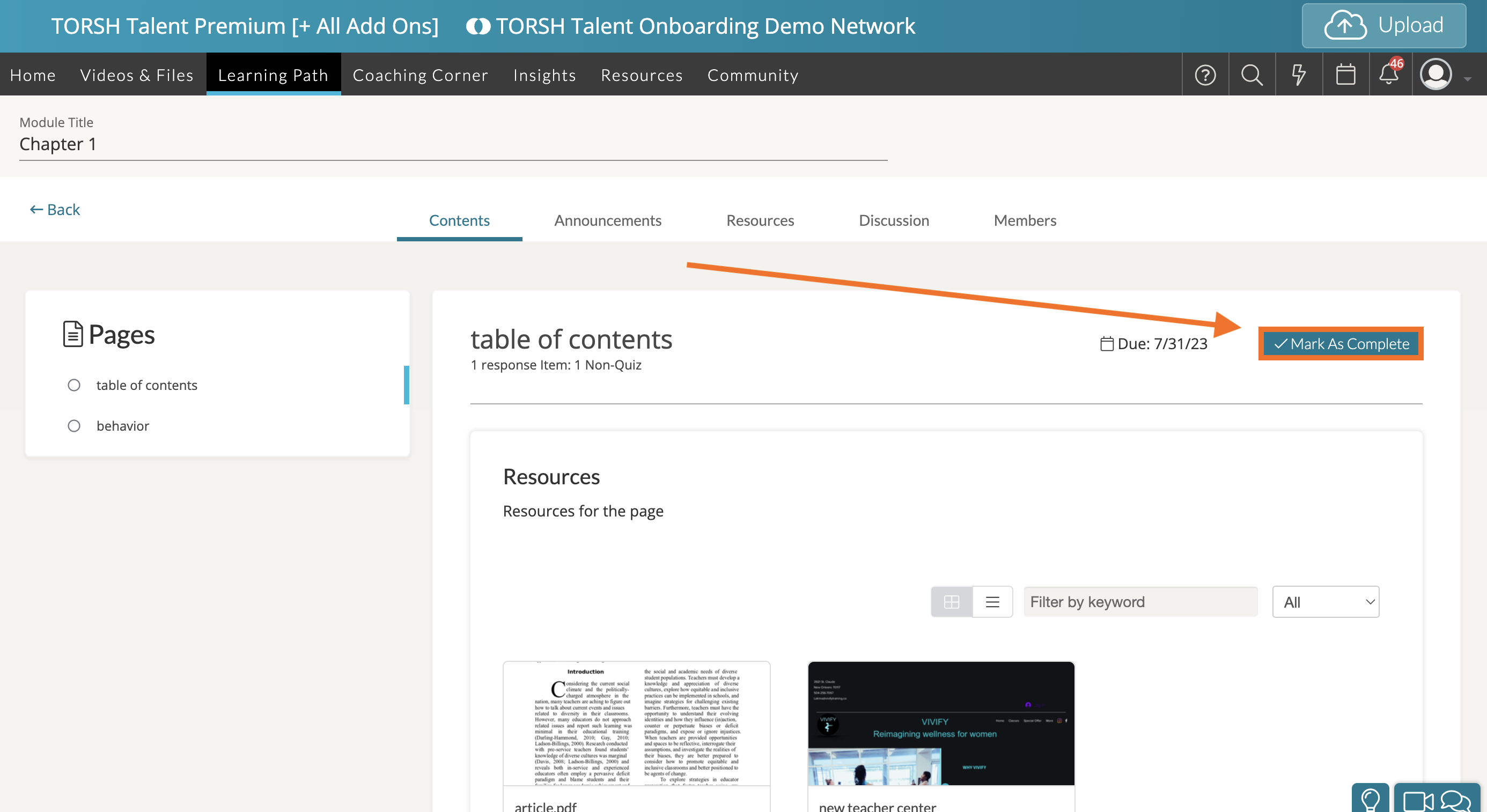The height and width of the screenshot is (812, 1487).
Task: View notifications bell with 46 badge
Action: point(1389,75)
